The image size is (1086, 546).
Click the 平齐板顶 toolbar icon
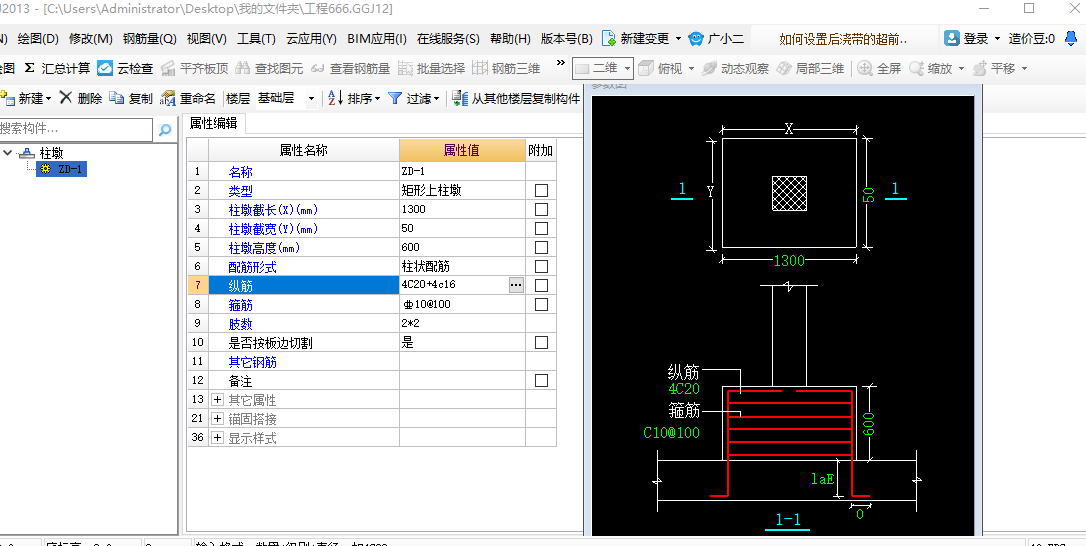pos(168,68)
